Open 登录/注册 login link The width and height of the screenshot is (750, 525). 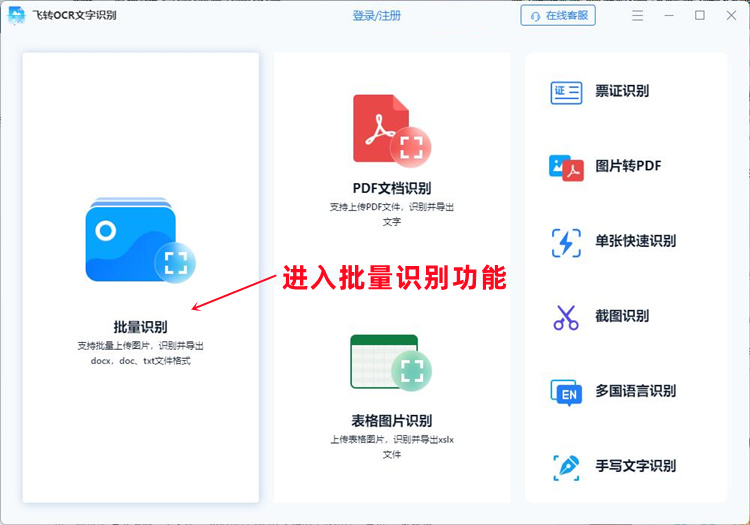[x=376, y=16]
